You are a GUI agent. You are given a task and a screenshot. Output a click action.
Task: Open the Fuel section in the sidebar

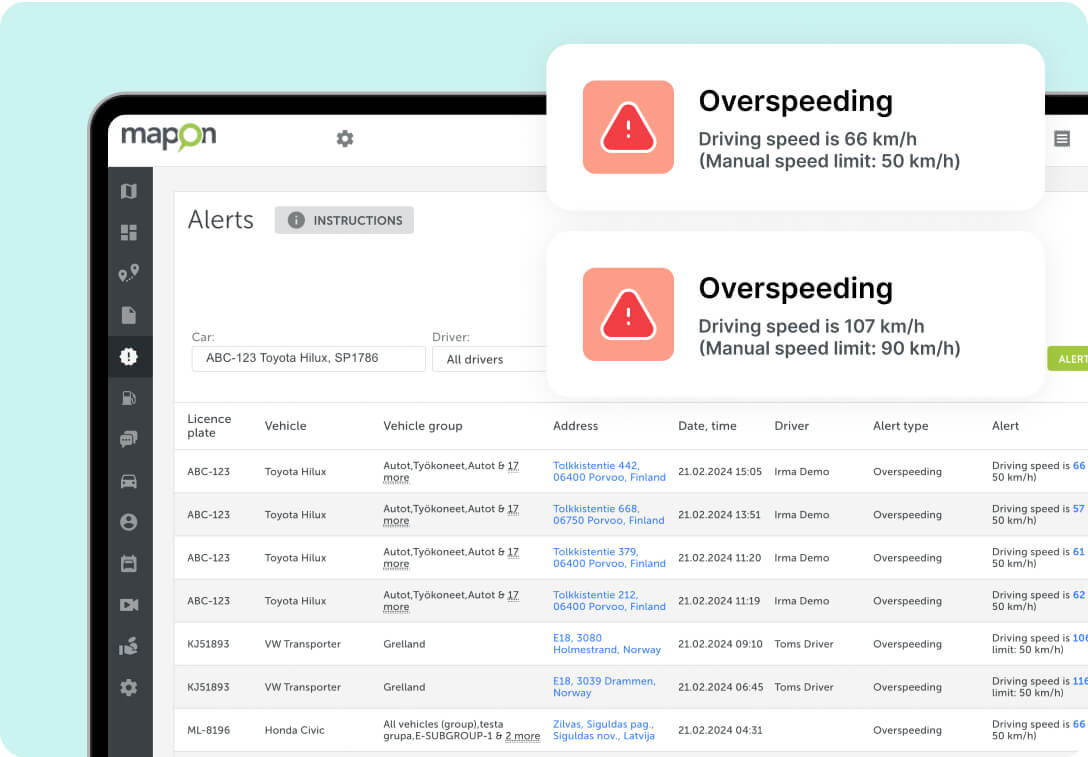128,397
